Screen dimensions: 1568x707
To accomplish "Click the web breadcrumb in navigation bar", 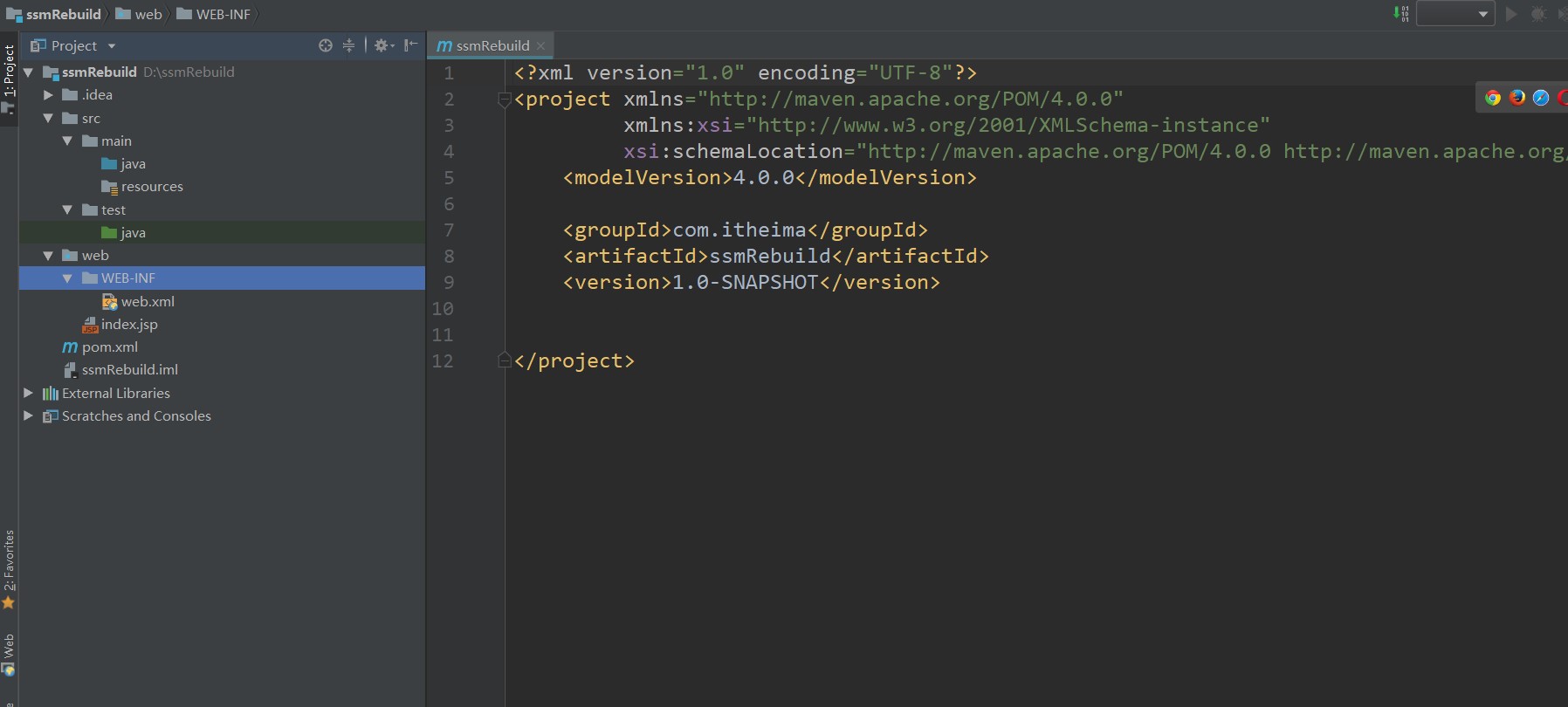I will pyautogui.click(x=139, y=14).
